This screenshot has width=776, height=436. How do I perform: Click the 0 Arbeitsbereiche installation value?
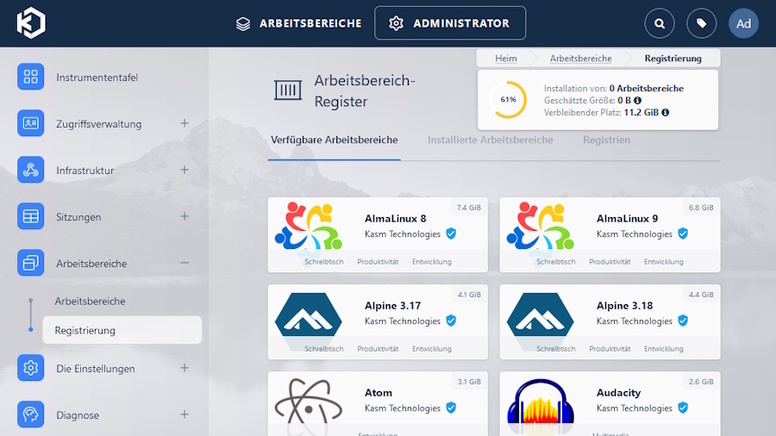646,89
